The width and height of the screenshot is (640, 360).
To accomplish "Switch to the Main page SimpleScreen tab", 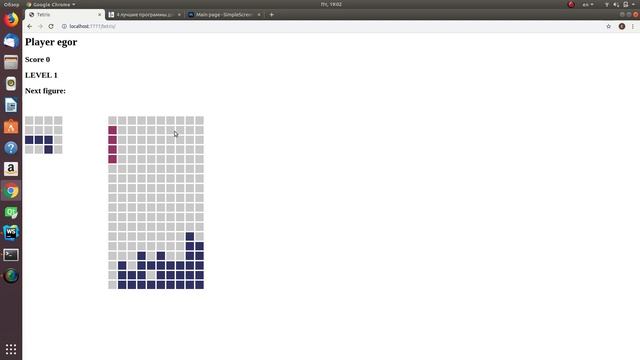I will pyautogui.click(x=224, y=15).
